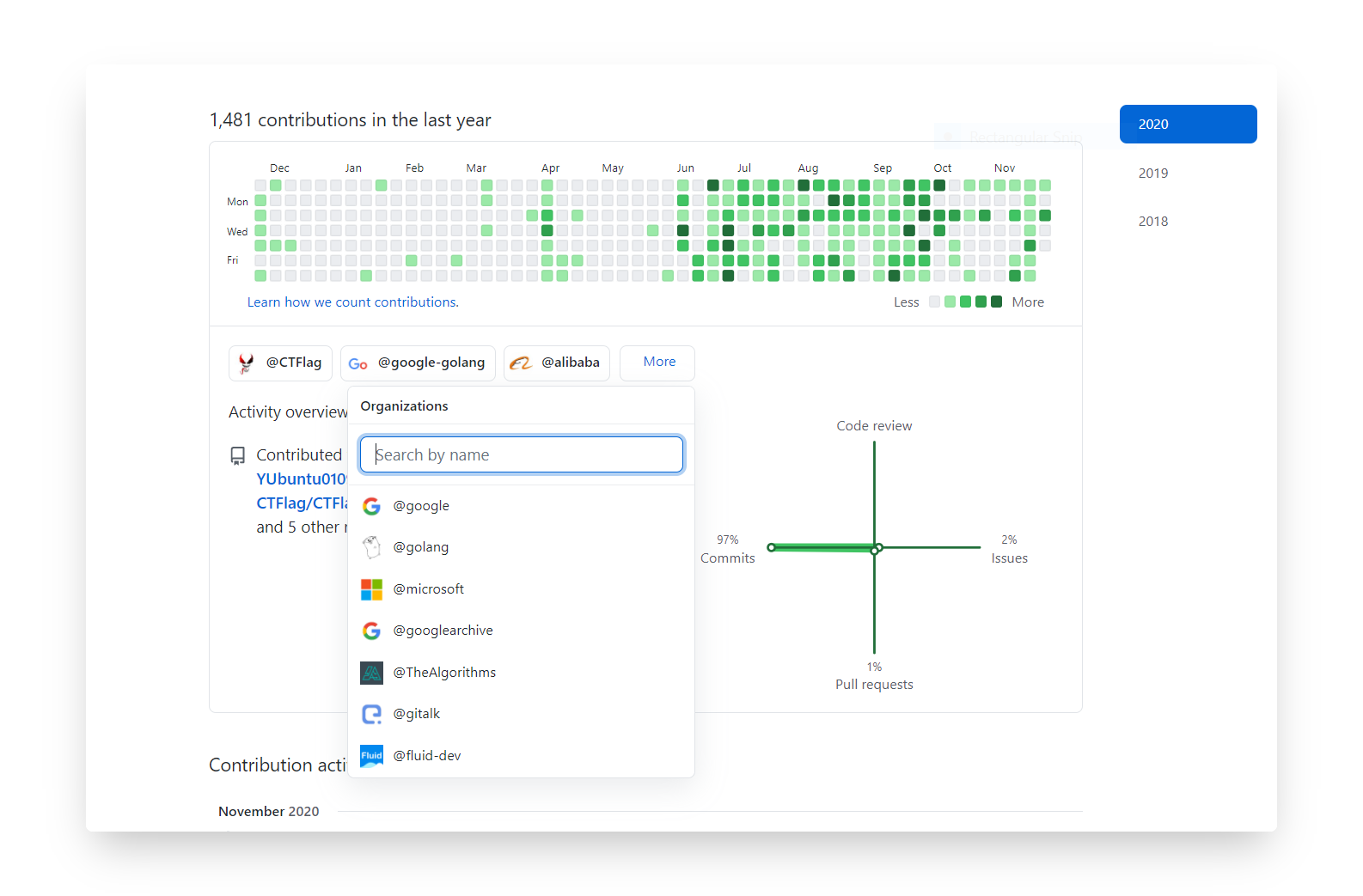Open the Learn how we count contributions link
Image resolution: width=1363 pixels, height=896 pixels.
pyautogui.click(x=352, y=302)
